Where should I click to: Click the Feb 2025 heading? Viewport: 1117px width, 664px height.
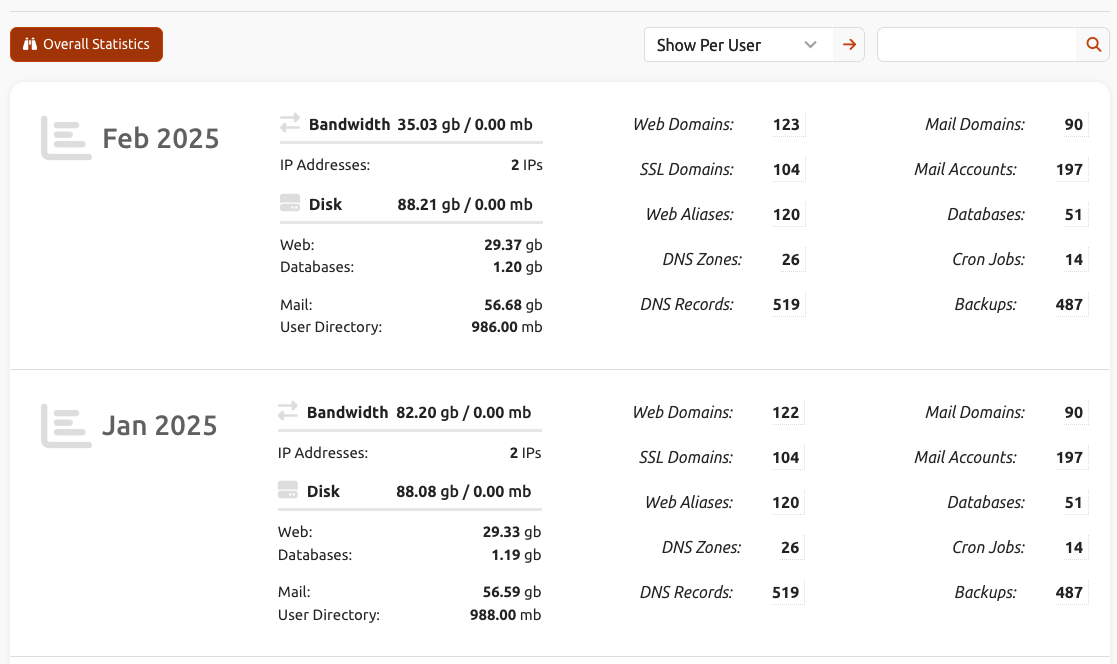pos(160,138)
